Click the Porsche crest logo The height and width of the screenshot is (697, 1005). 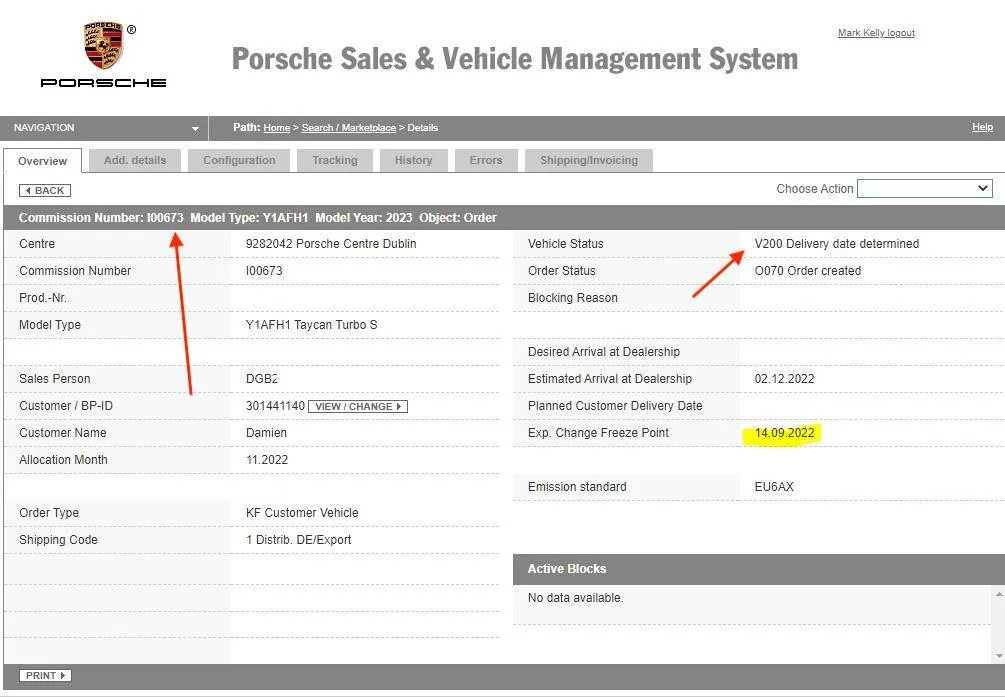point(103,45)
